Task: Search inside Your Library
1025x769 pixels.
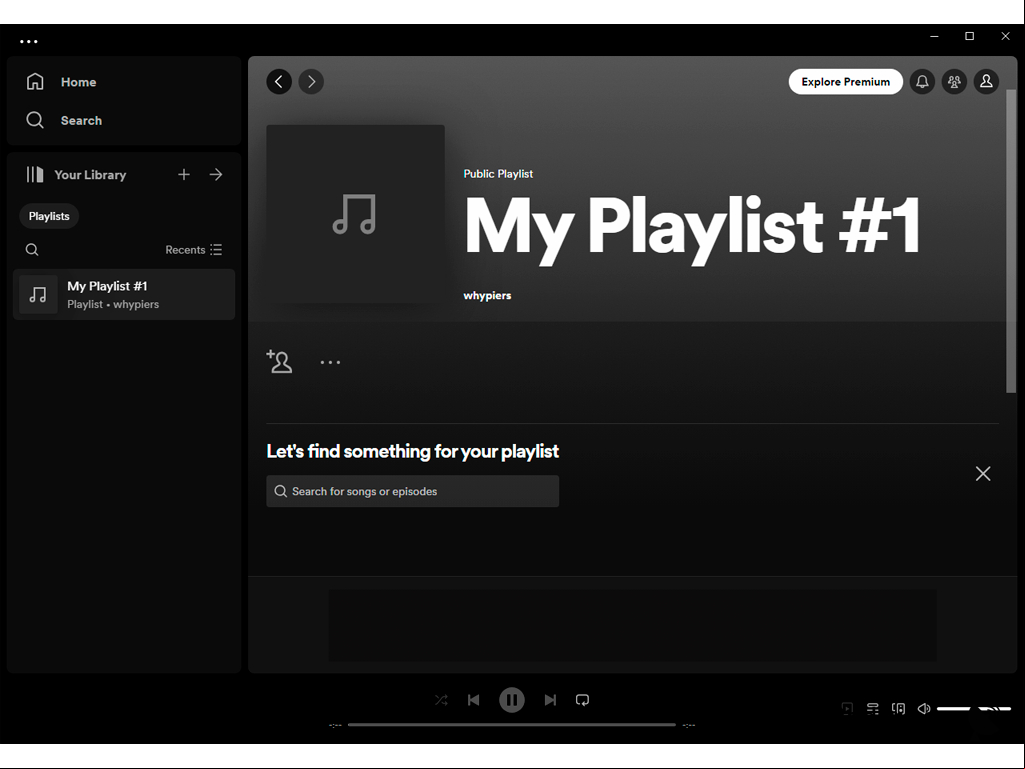Action: point(32,250)
